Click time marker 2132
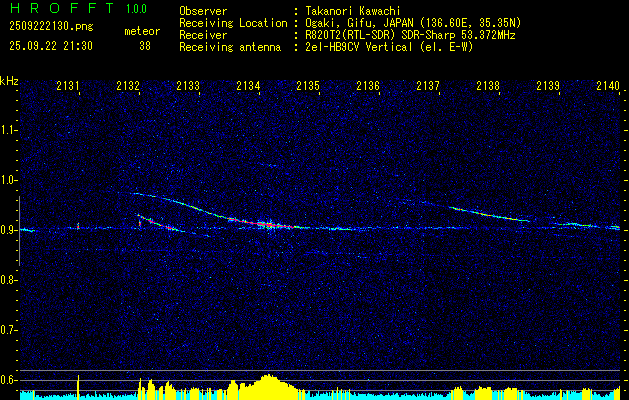 (128, 85)
